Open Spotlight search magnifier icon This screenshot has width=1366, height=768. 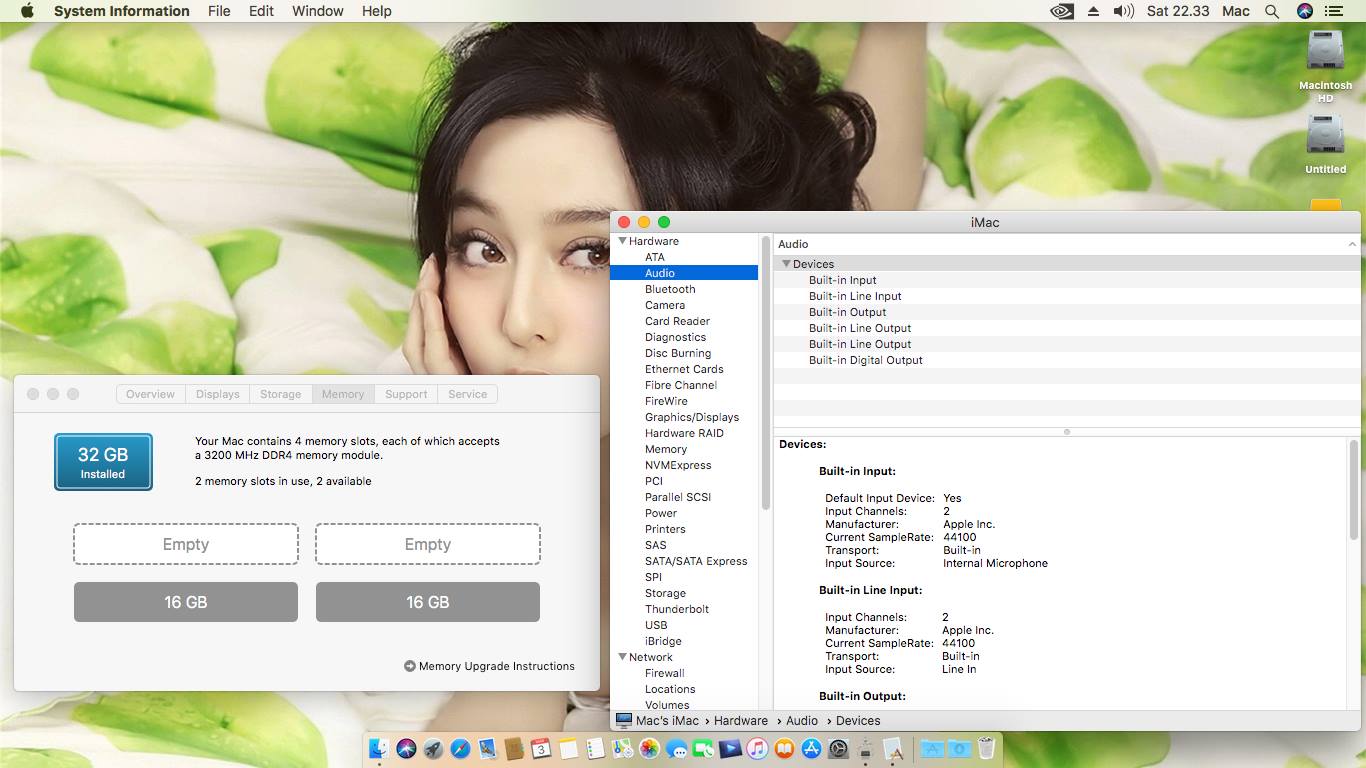click(x=1272, y=11)
